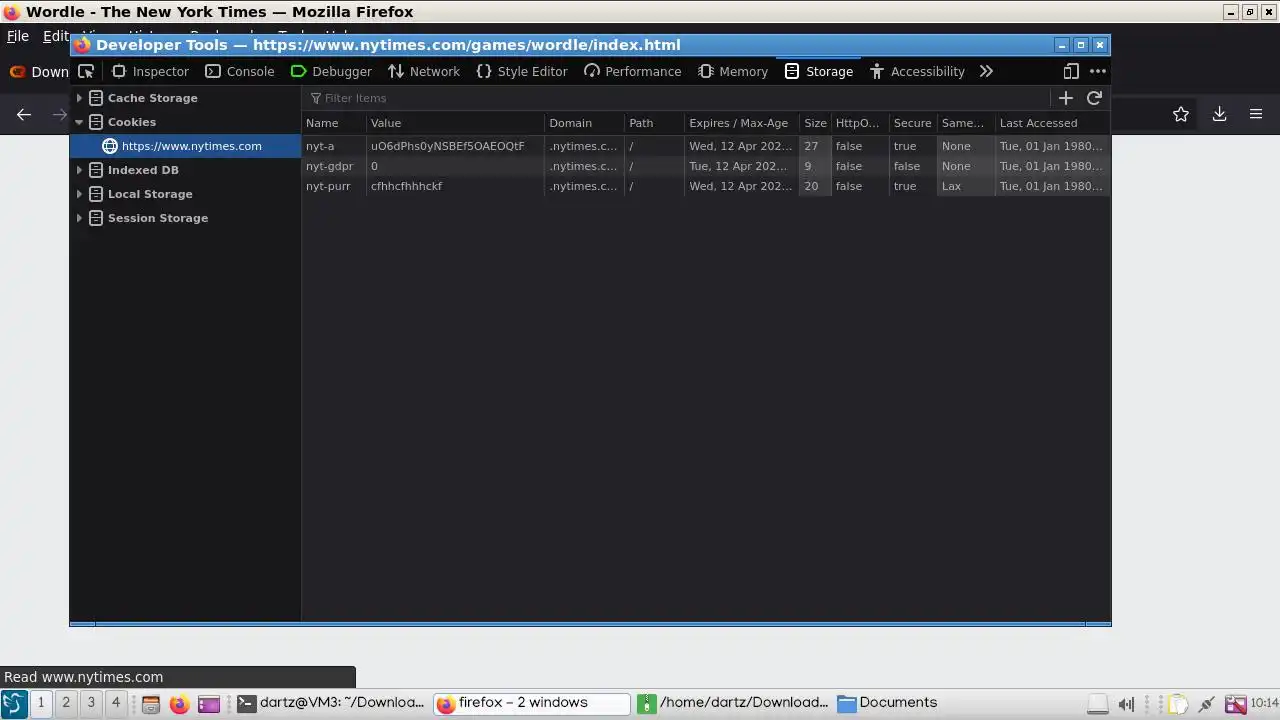The height and width of the screenshot is (720, 1280).
Task: Switch to the Console tab
Action: pyautogui.click(x=239, y=71)
